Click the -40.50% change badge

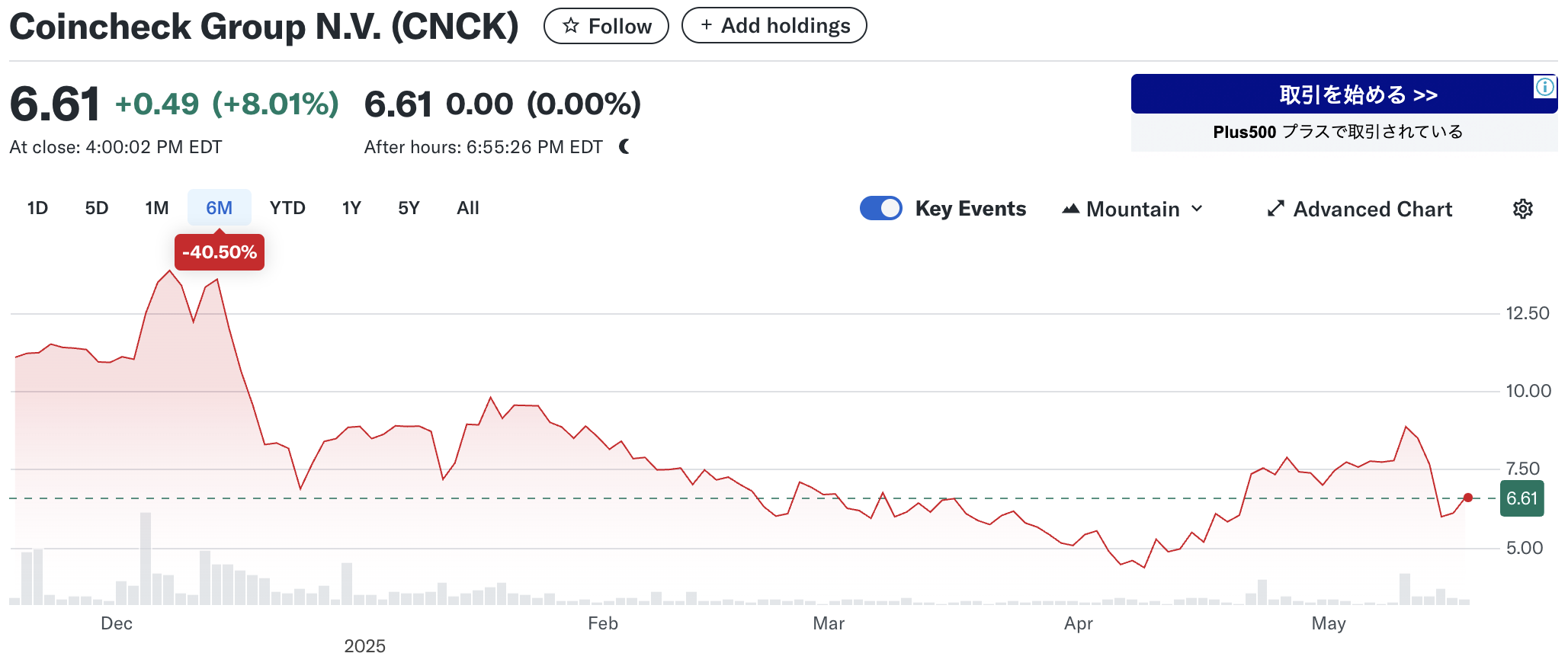(x=220, y=252)
